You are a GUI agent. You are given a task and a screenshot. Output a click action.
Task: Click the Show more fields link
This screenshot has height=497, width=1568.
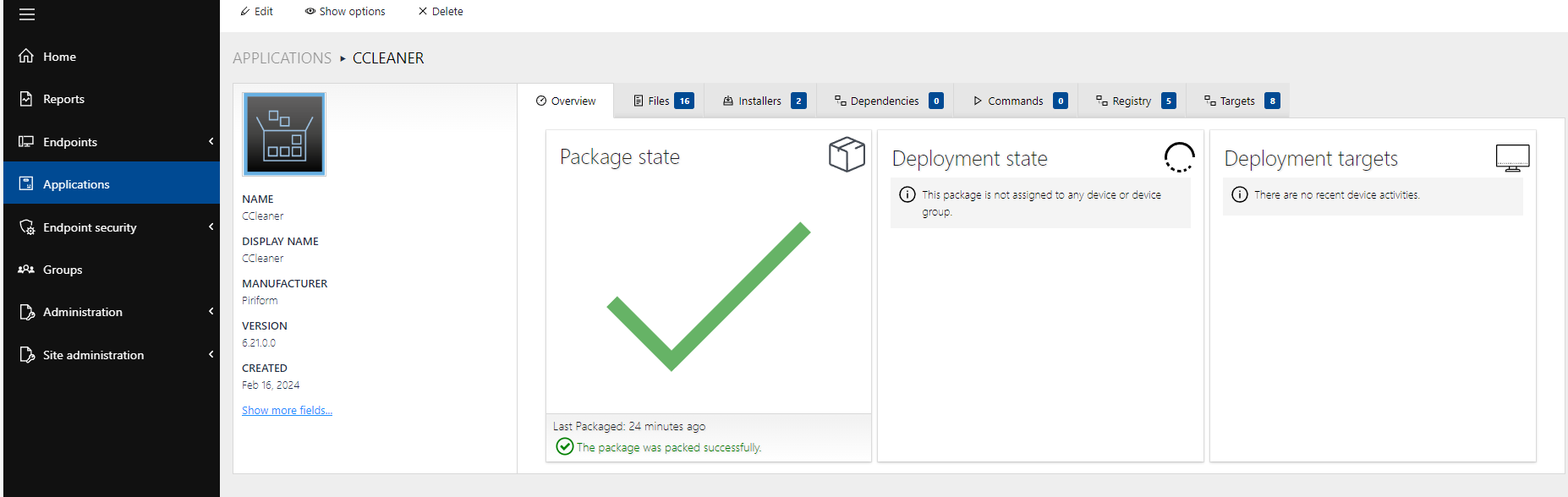click(287, 411)
